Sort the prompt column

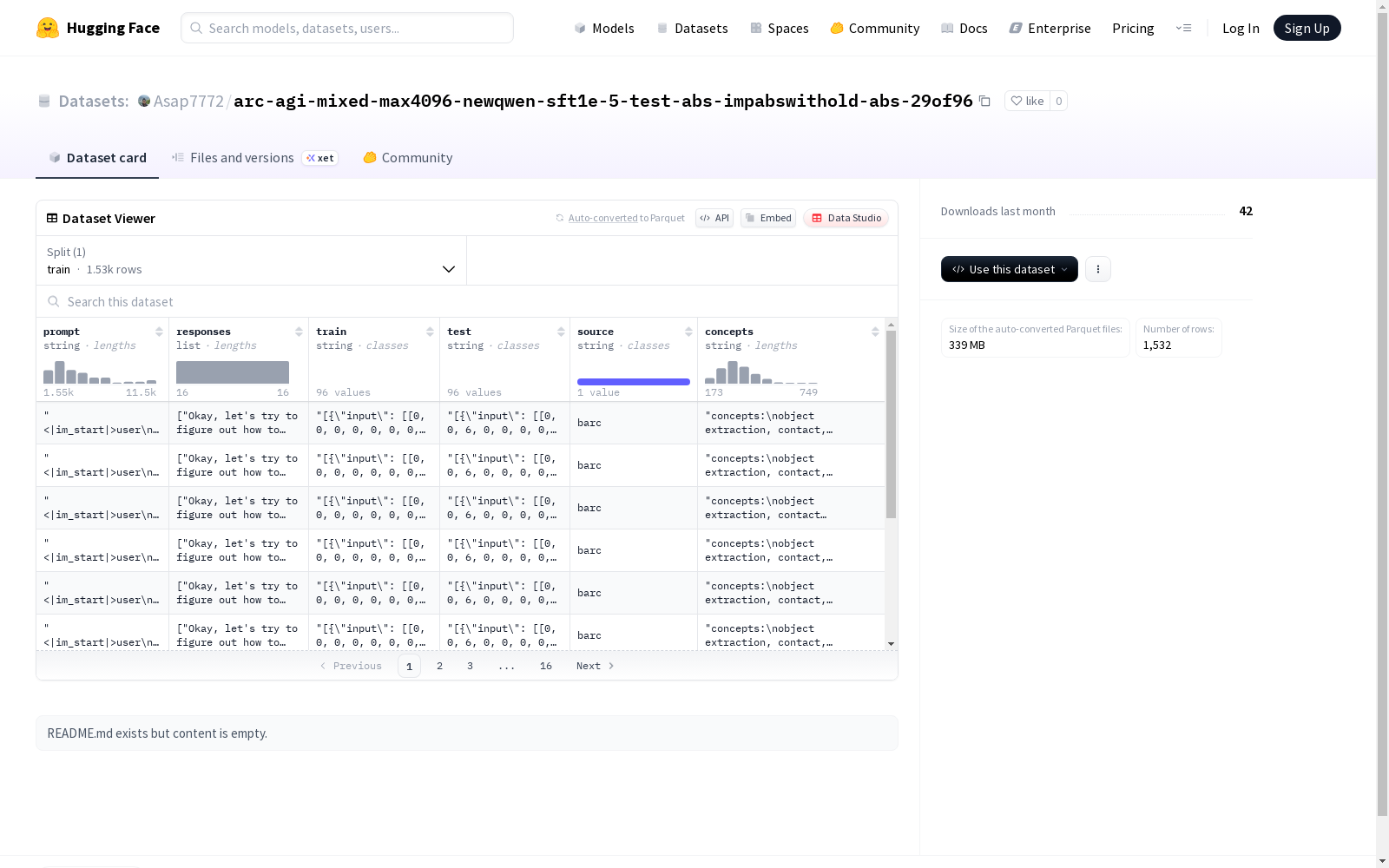[x=159, y=332]
